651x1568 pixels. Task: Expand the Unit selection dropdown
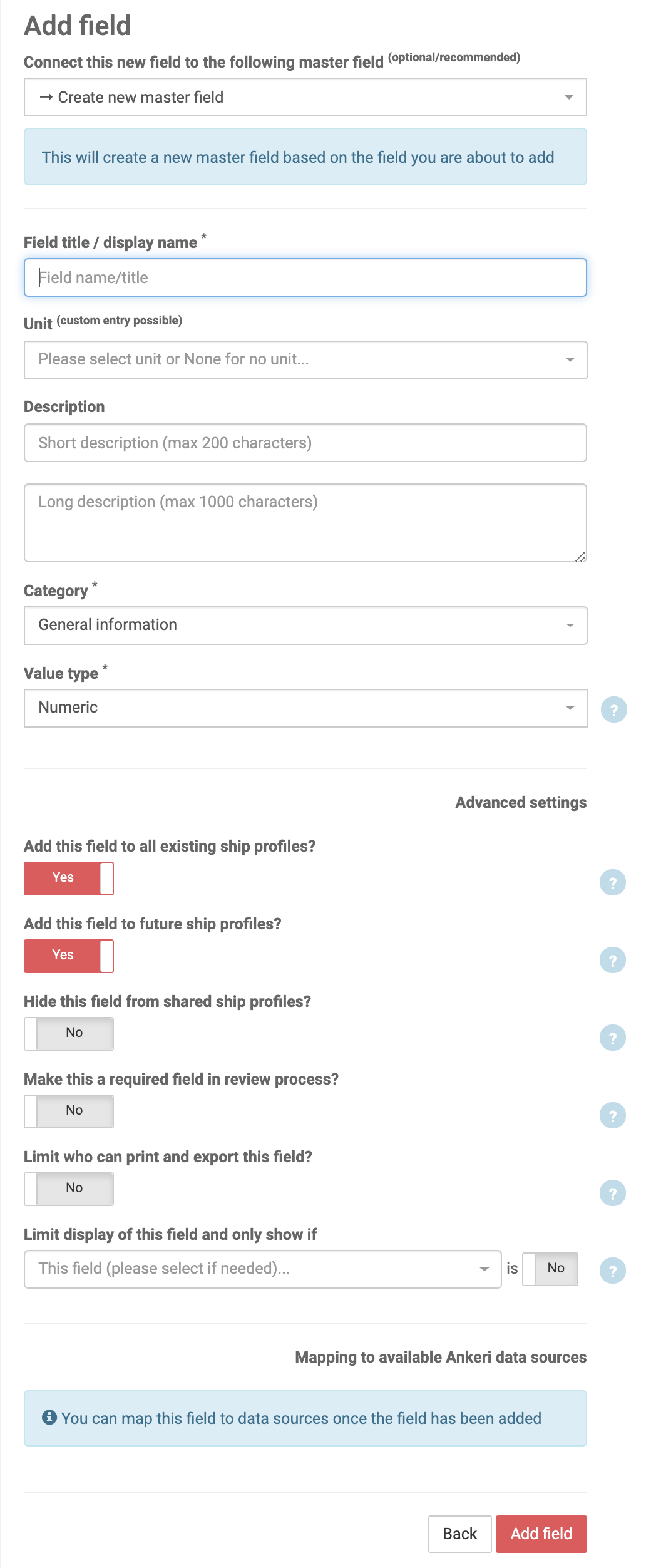[x=305, y=359]
